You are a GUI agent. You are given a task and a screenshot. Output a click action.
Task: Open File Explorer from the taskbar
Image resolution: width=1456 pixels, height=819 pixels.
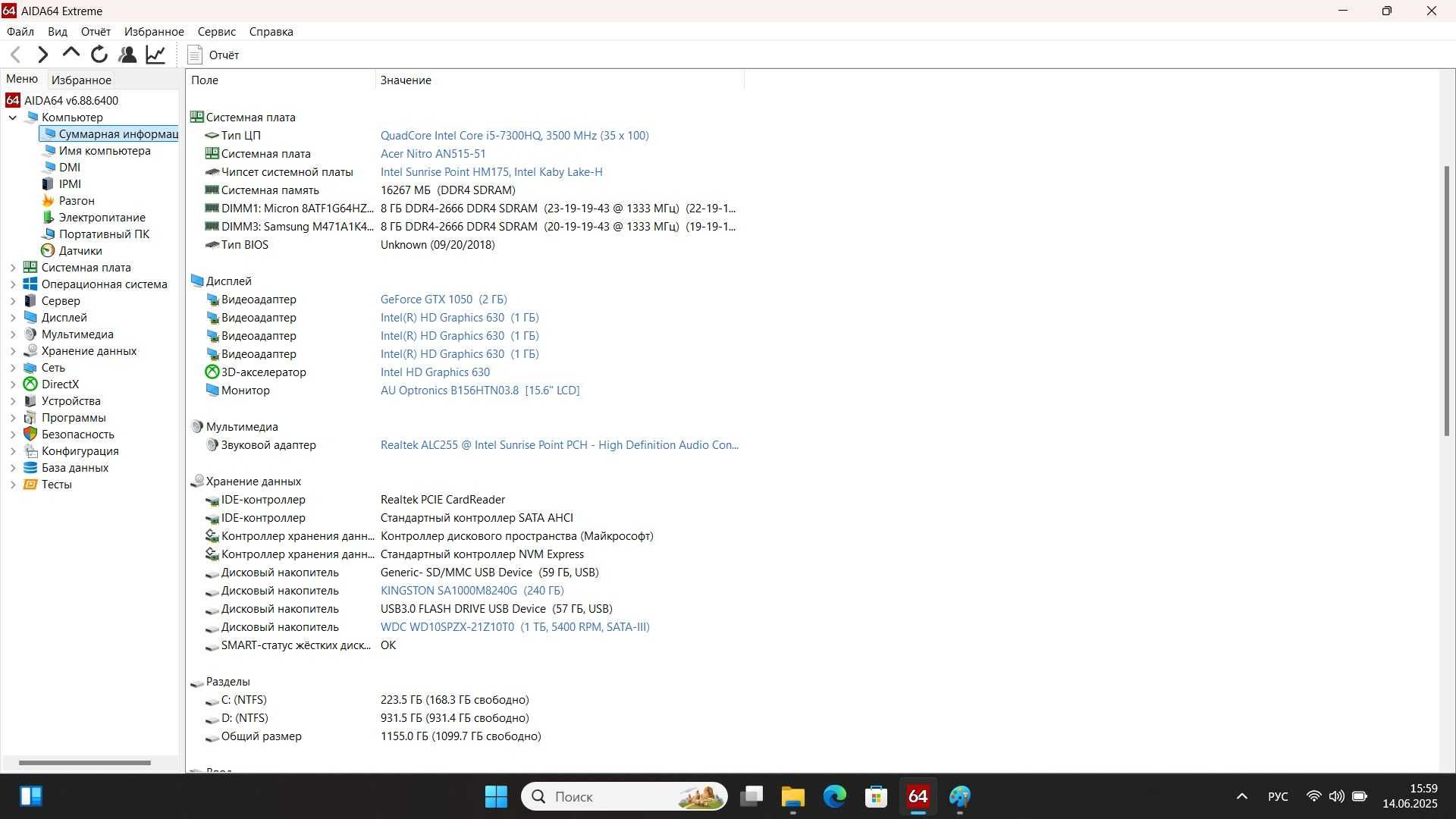(792, 796)
